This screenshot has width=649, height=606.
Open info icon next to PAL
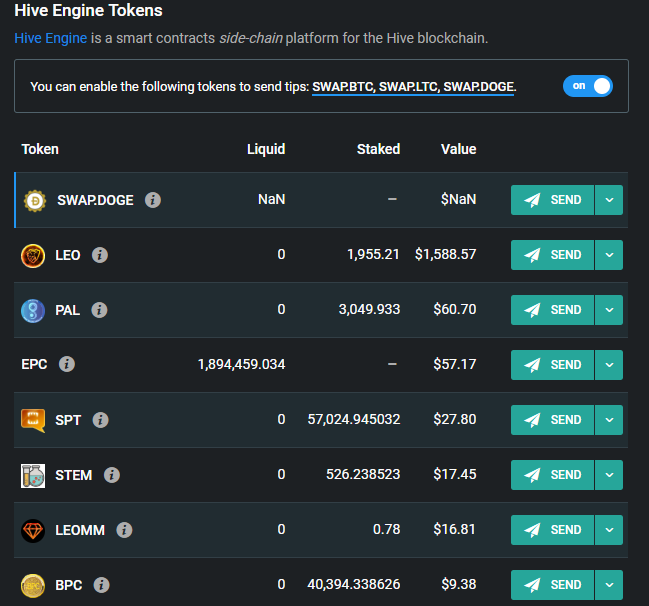(x=99, y=310)
